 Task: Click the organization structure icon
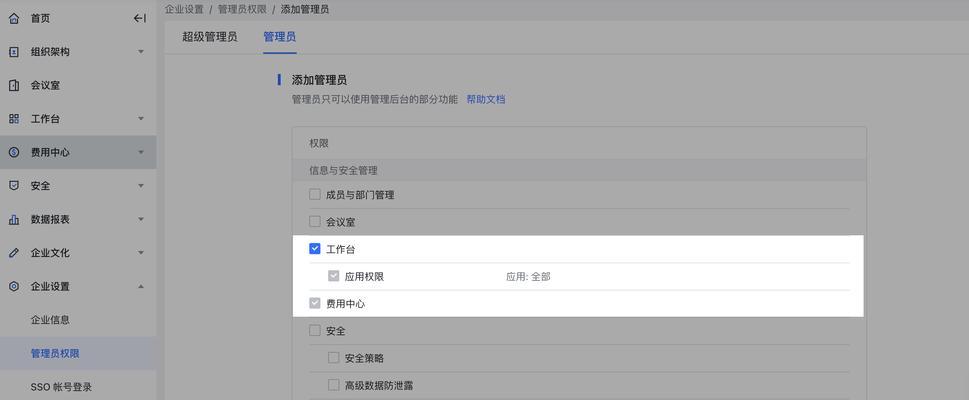(x=14, y=52)
